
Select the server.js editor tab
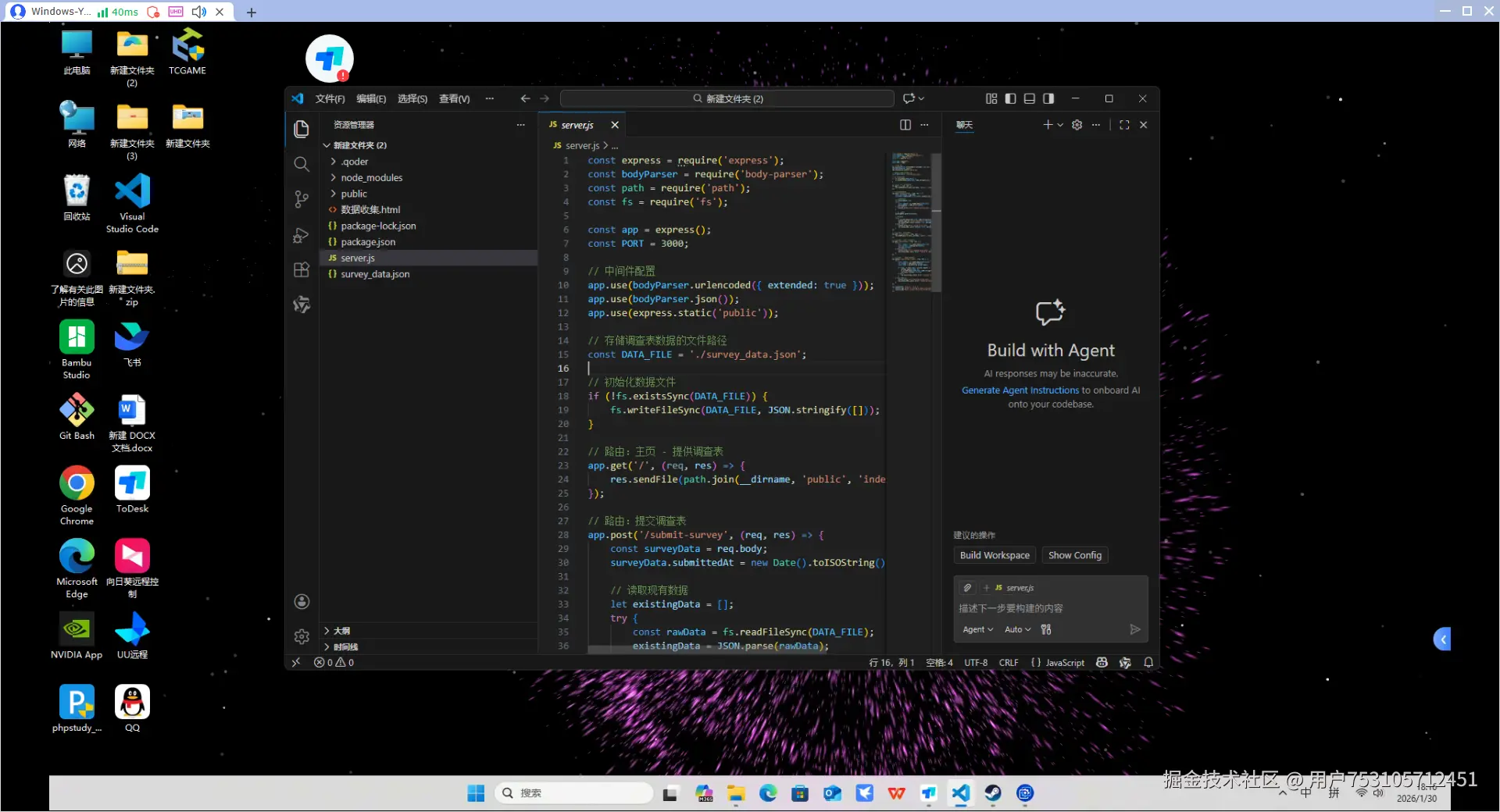[577, 125]
